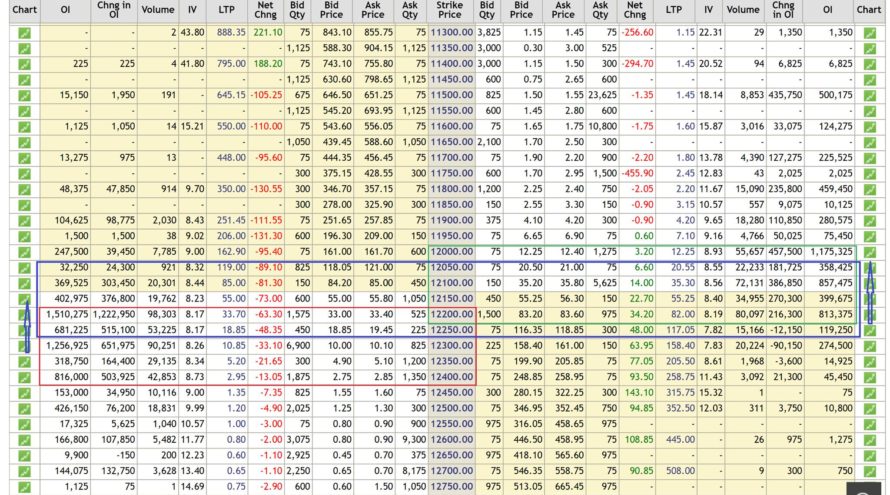Click strike price link 12000.00

[x=451, y=251]
